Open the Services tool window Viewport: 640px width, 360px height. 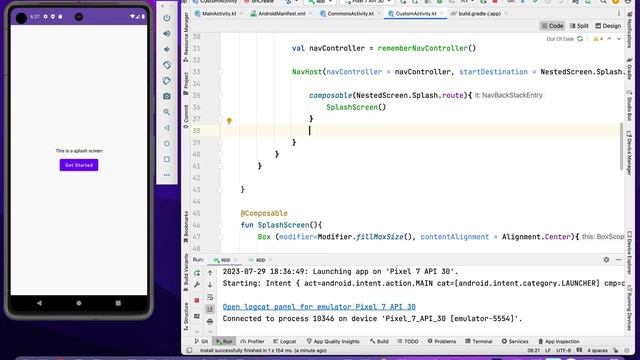pyautogui.click(x=515, y=341)
